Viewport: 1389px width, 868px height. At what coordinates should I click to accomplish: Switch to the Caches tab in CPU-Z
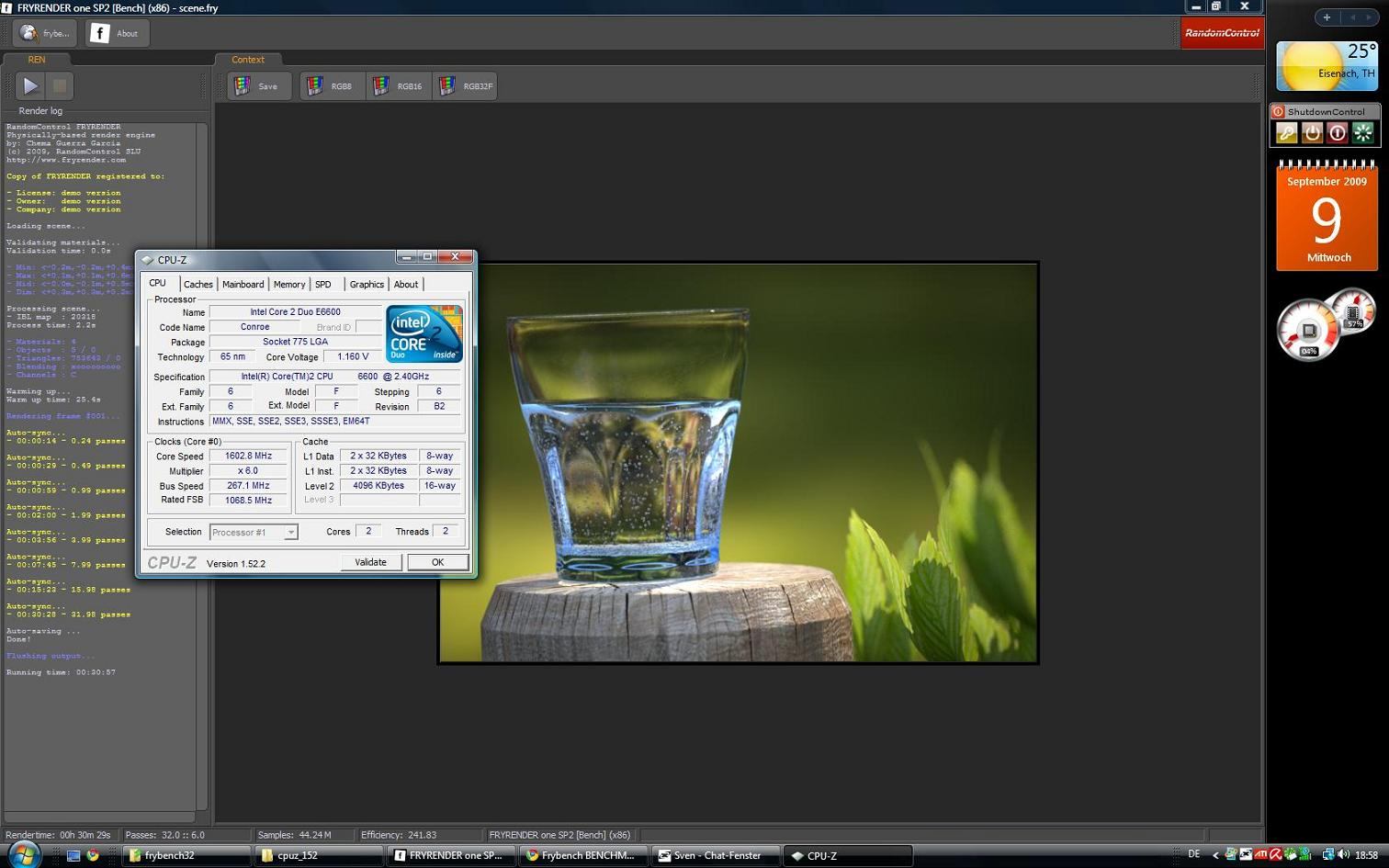pos(198,285)
